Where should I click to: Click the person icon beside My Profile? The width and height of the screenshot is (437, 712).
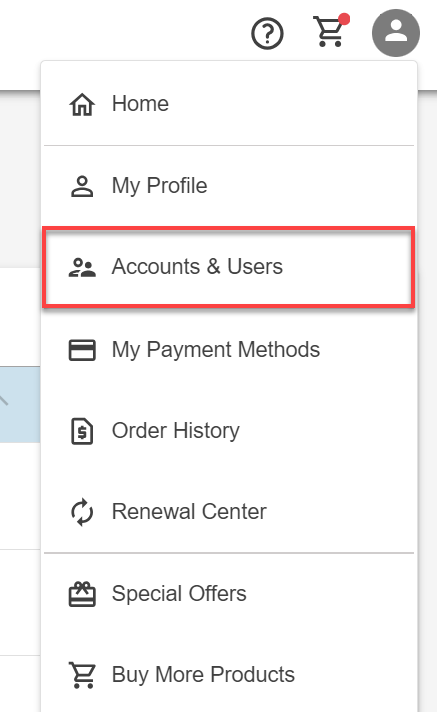[82, 186]
